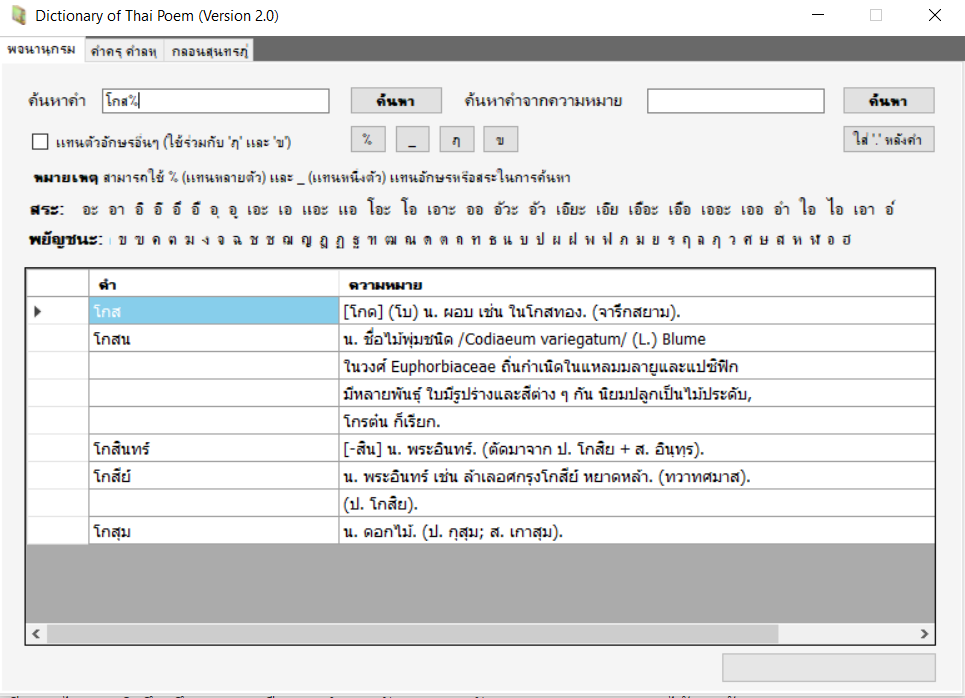
Task: Click the % wildcard insert button
Action: pyautogui.click(x=367, y=140)
